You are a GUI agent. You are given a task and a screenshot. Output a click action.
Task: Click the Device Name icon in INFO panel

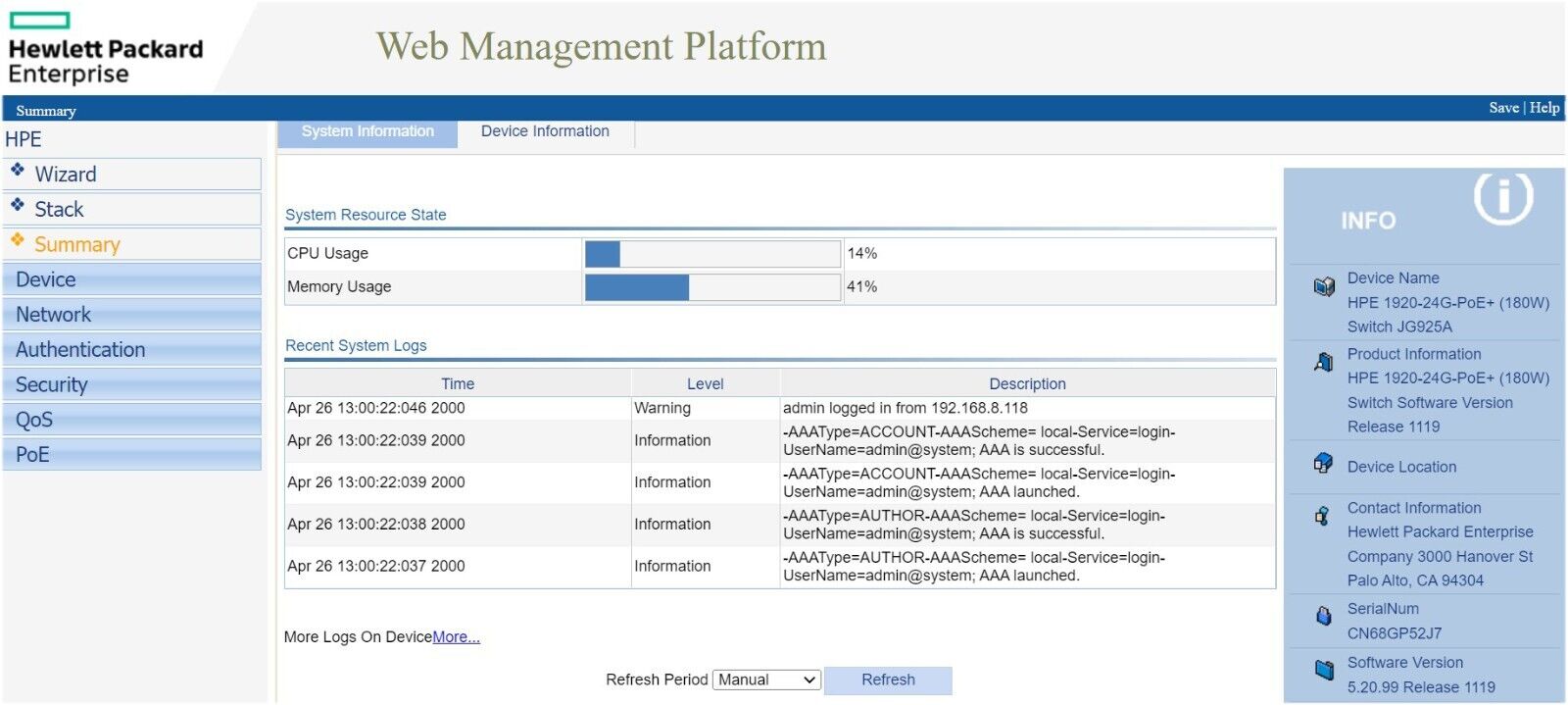(x=1324, y=286)
